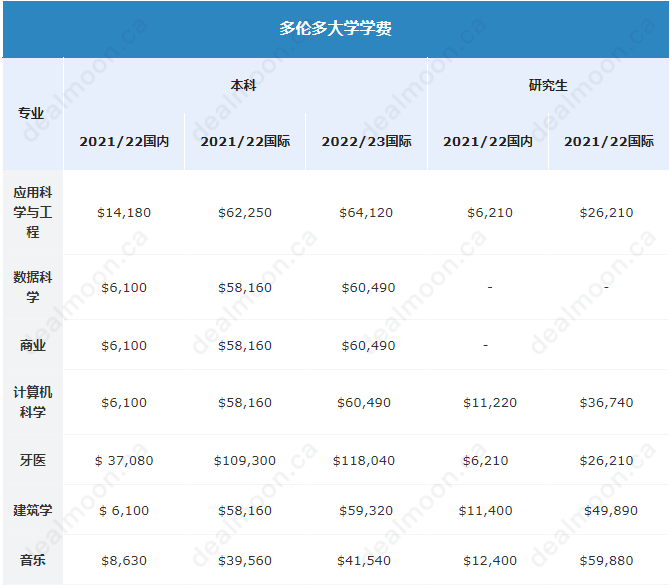Click $6,100 in the 计算机科学 row
670x588 pixels.
point(124,403)
